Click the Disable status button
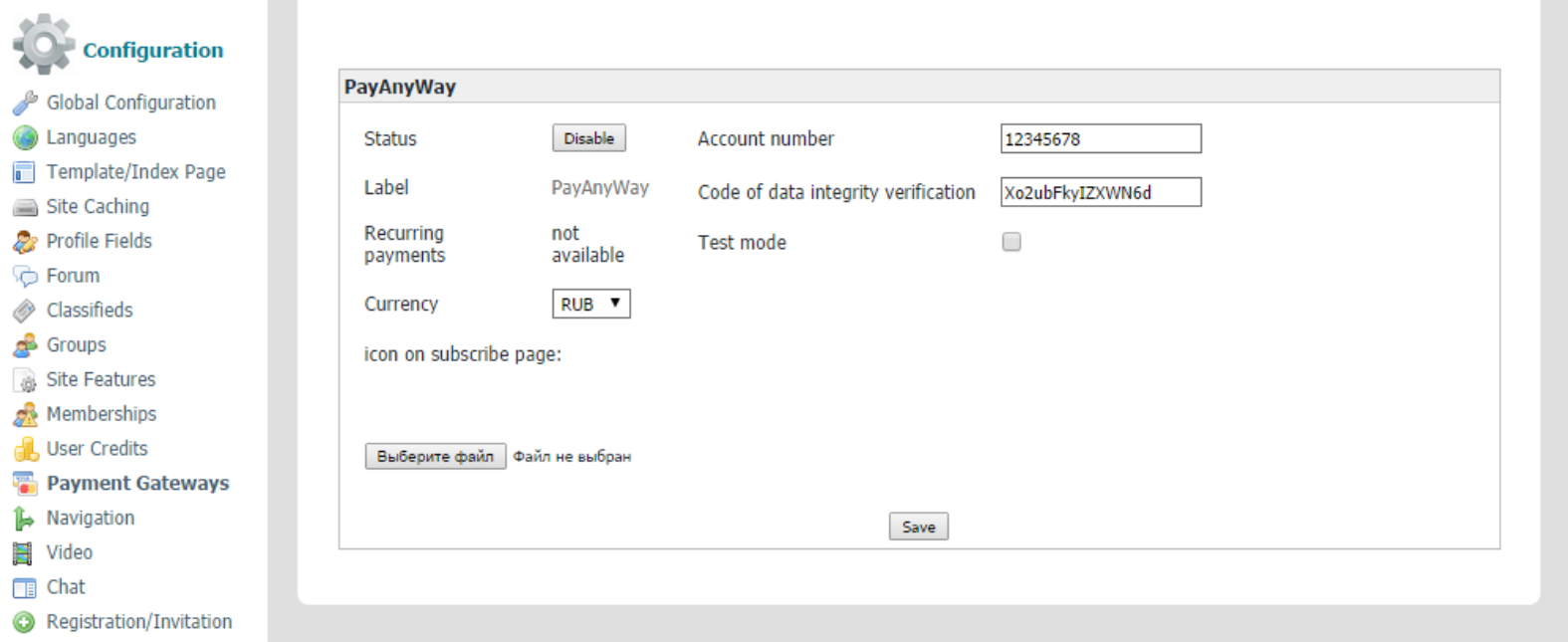 589,138
